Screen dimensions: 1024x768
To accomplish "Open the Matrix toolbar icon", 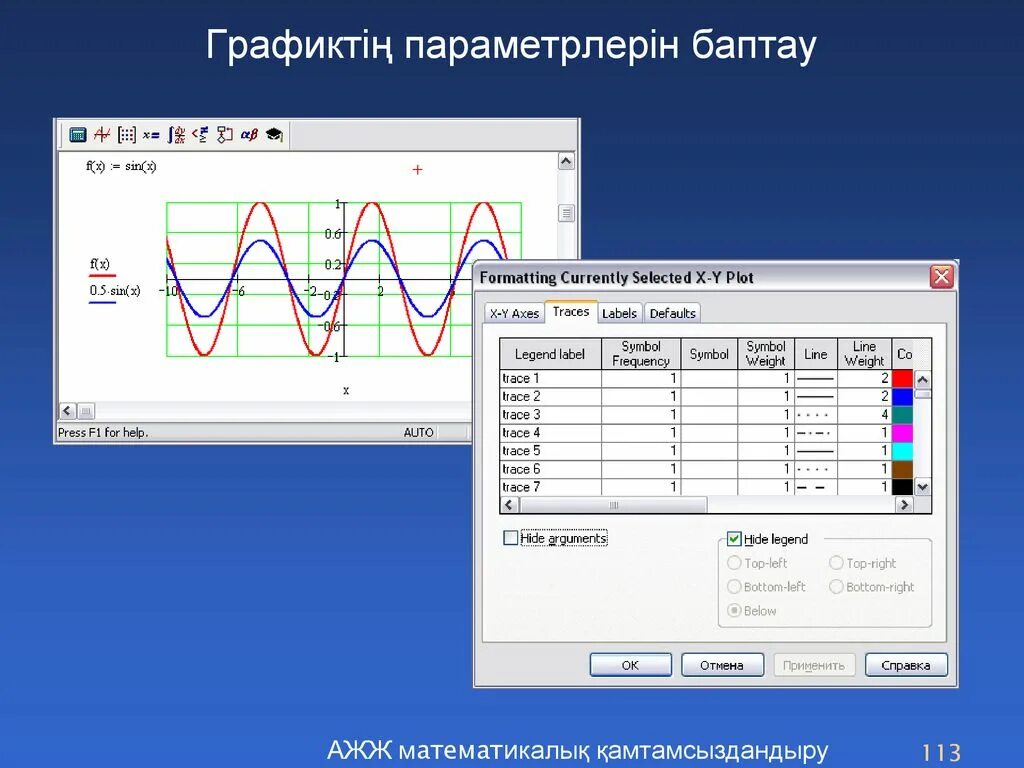I will click(x=127, y=135).
